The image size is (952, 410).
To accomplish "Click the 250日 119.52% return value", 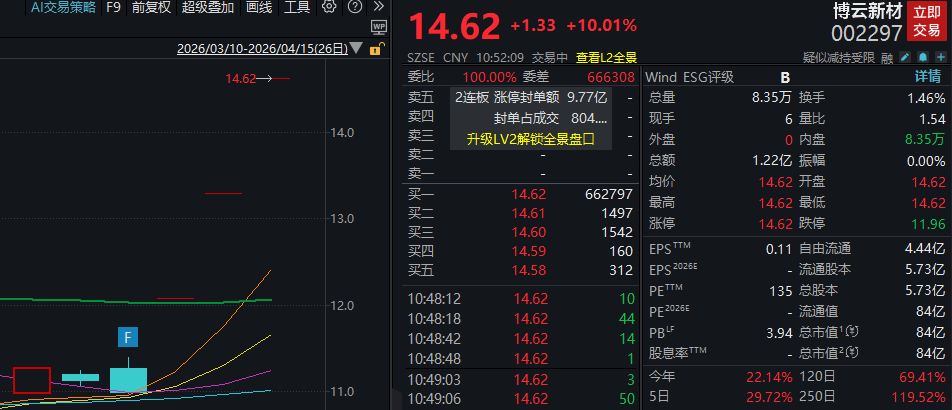I will tap(917, 396).
